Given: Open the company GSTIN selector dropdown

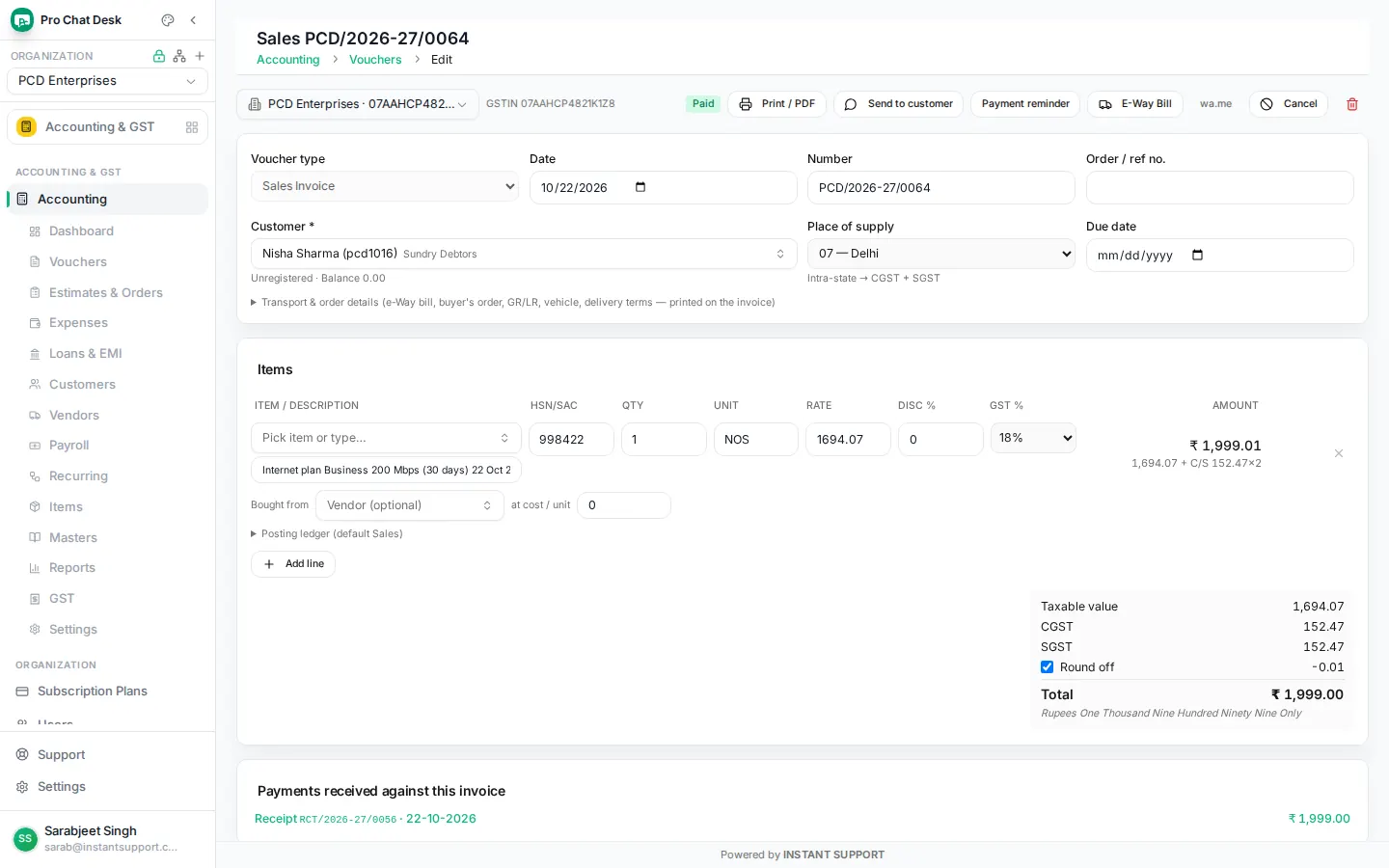Looking at the screenshot, I should [358, 104].
